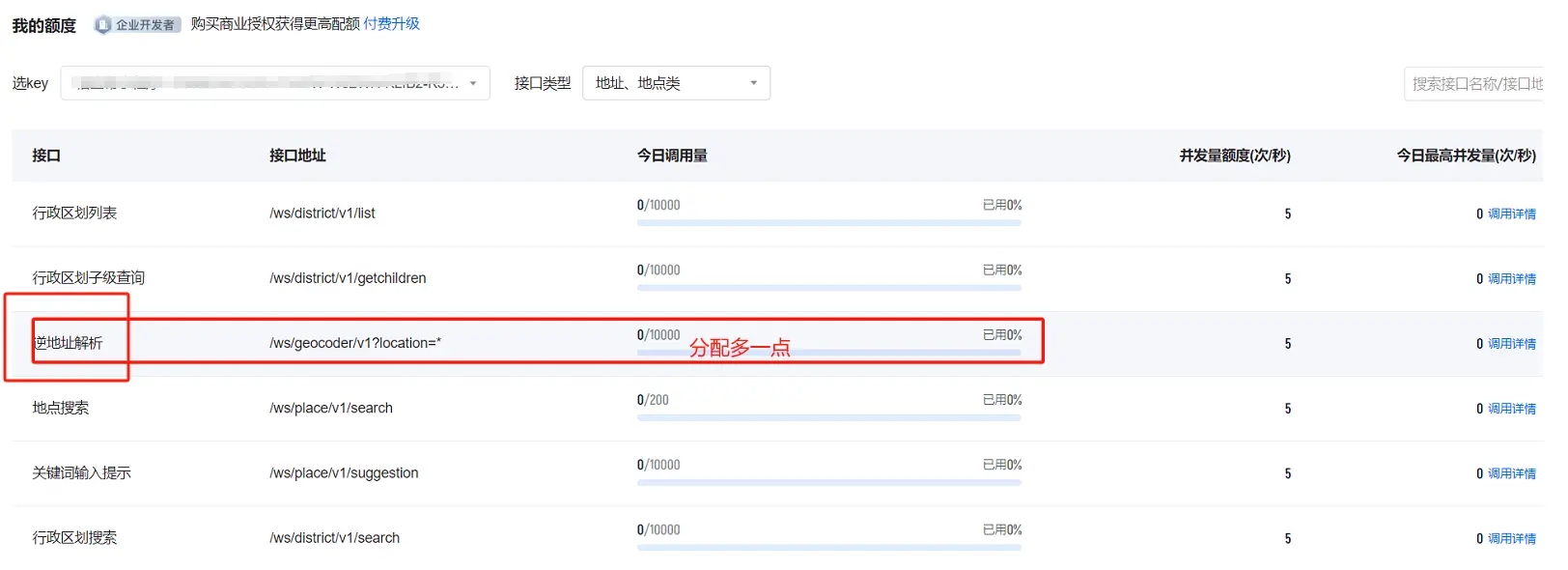Select the 关键词输入提示 interface name
The height and width of the screenshot is (570, 1568).
coord(82,472)
